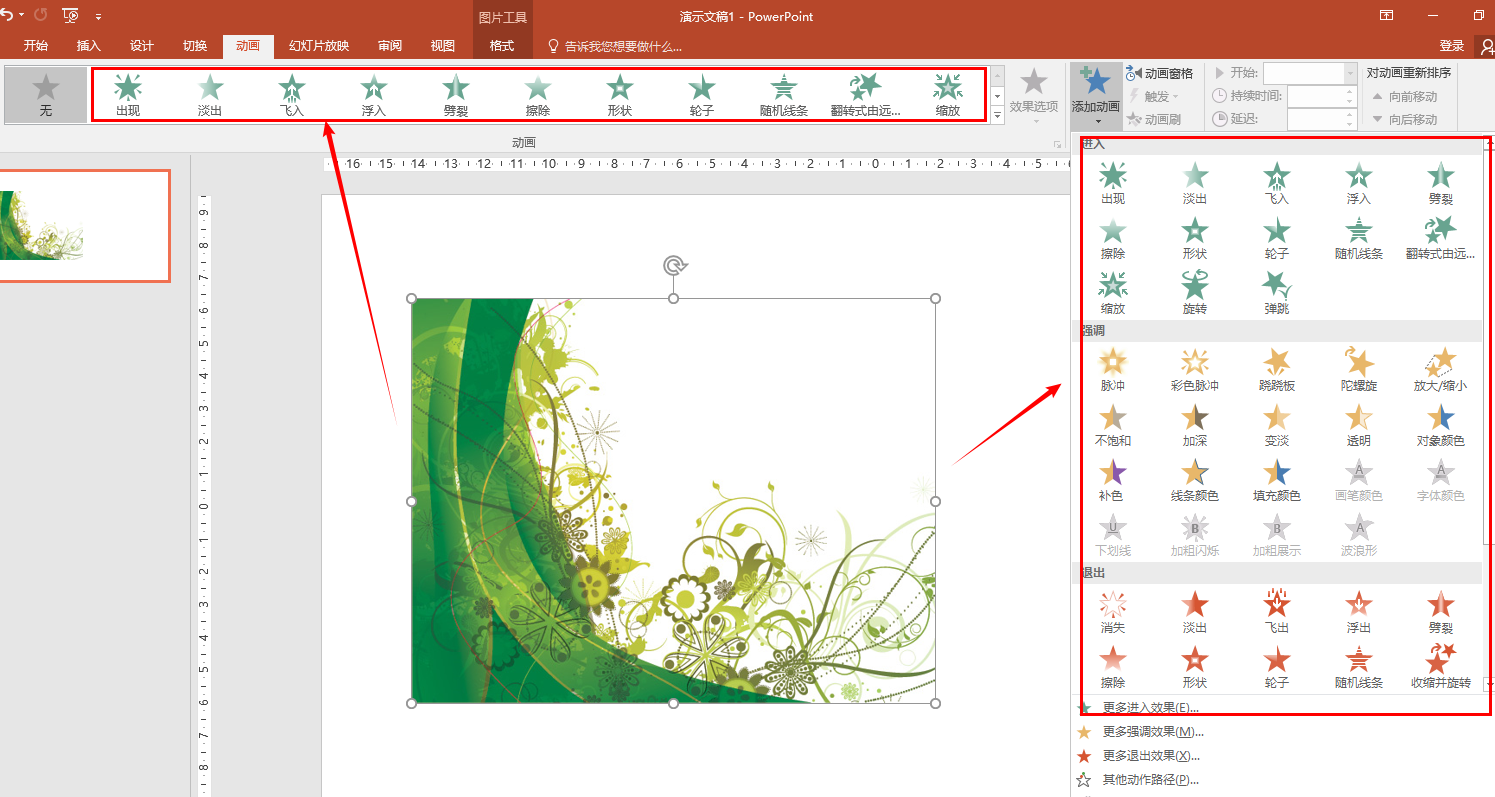This screenshot has width=1495, height=797.
Task: Apply the 陀螺旋 emphasis effect
Action: (1359, 369)
